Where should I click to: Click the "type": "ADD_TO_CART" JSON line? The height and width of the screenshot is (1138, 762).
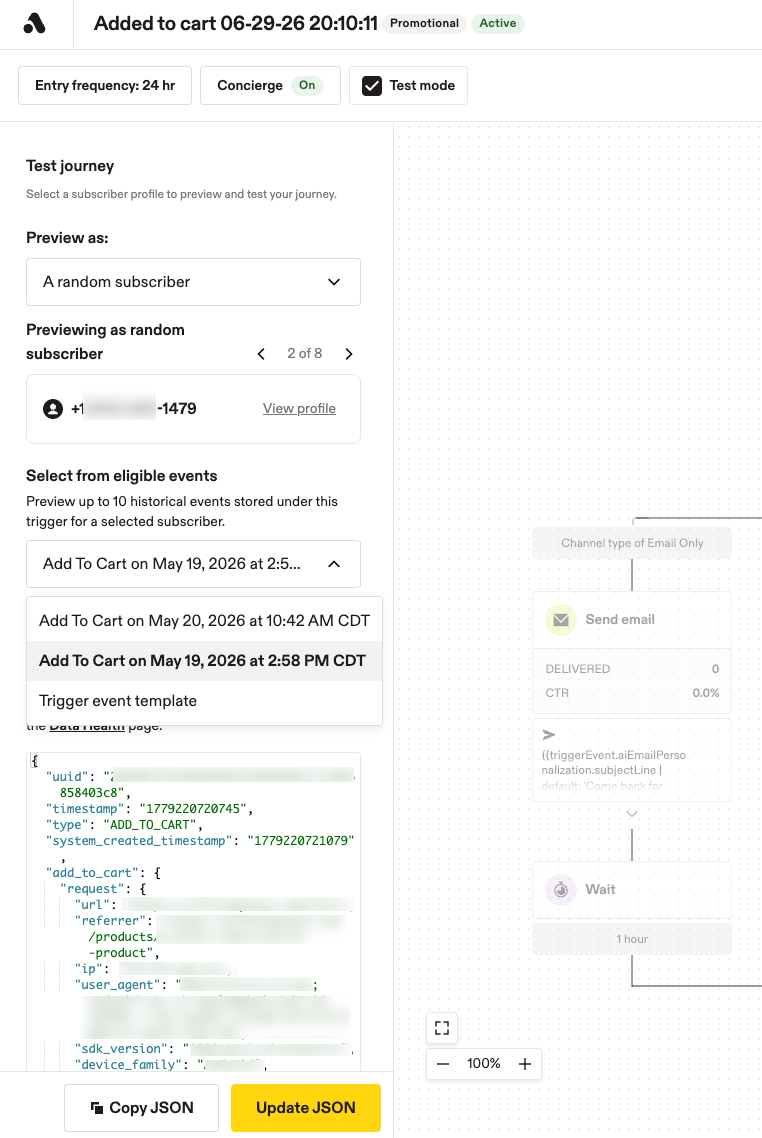coord(123,824)
